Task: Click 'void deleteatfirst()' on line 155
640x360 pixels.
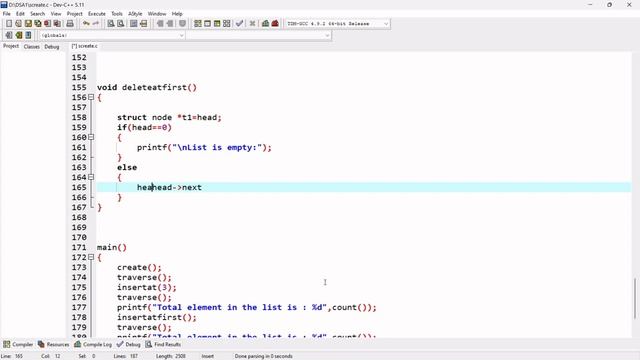Action: click(147, 87)
